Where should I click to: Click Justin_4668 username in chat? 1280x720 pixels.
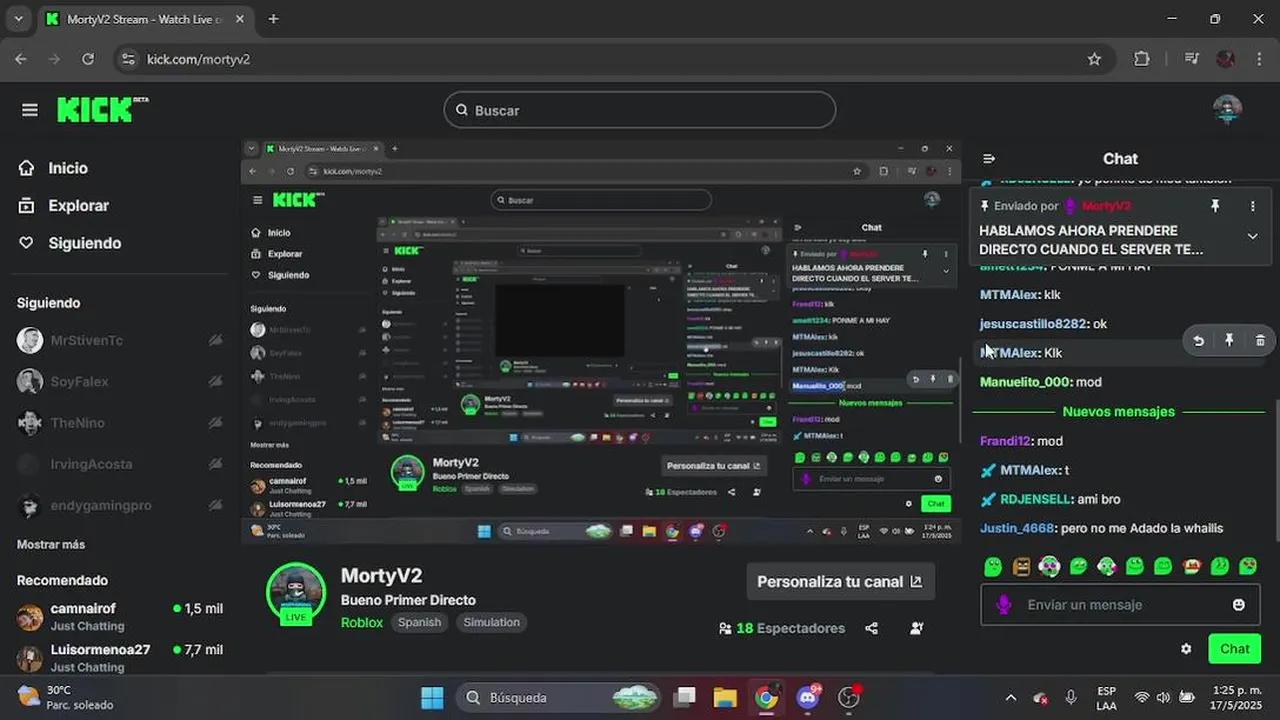point(1017,528)
